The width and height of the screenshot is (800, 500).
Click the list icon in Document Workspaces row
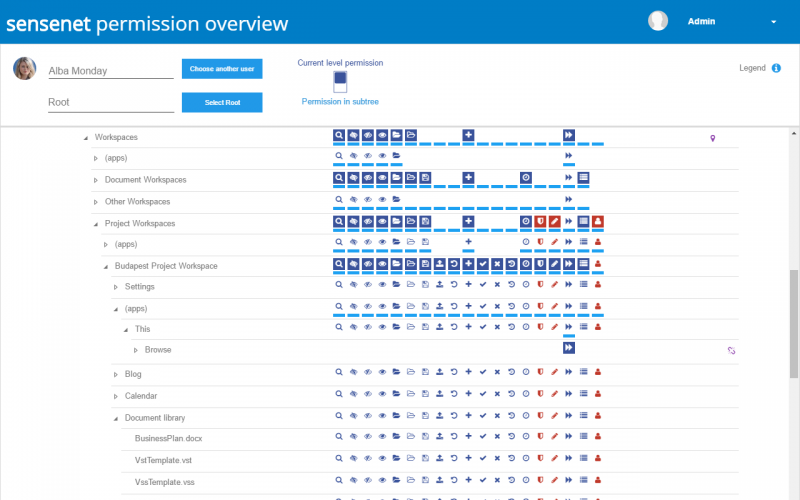[x=584, y=178]
